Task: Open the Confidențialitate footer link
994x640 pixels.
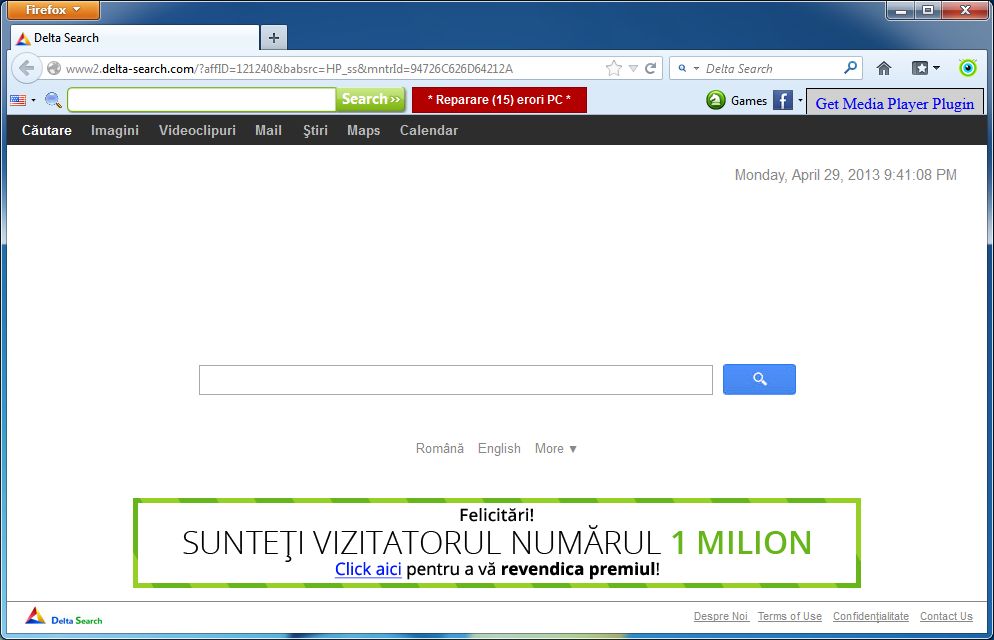Action: point(870,616)
